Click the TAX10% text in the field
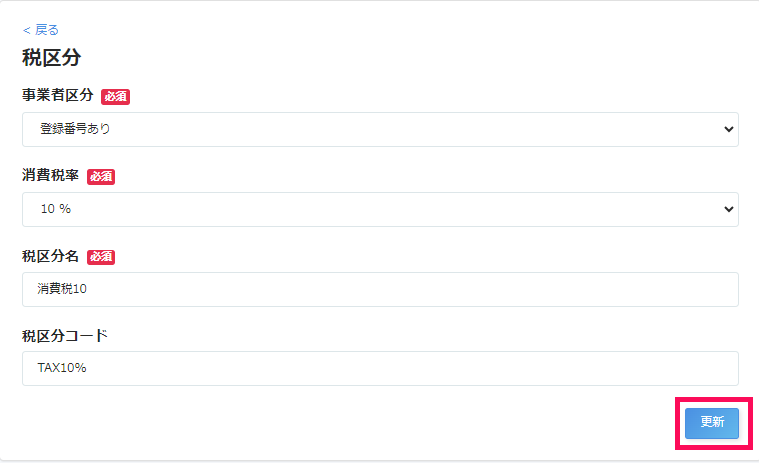 coord(64,368)
